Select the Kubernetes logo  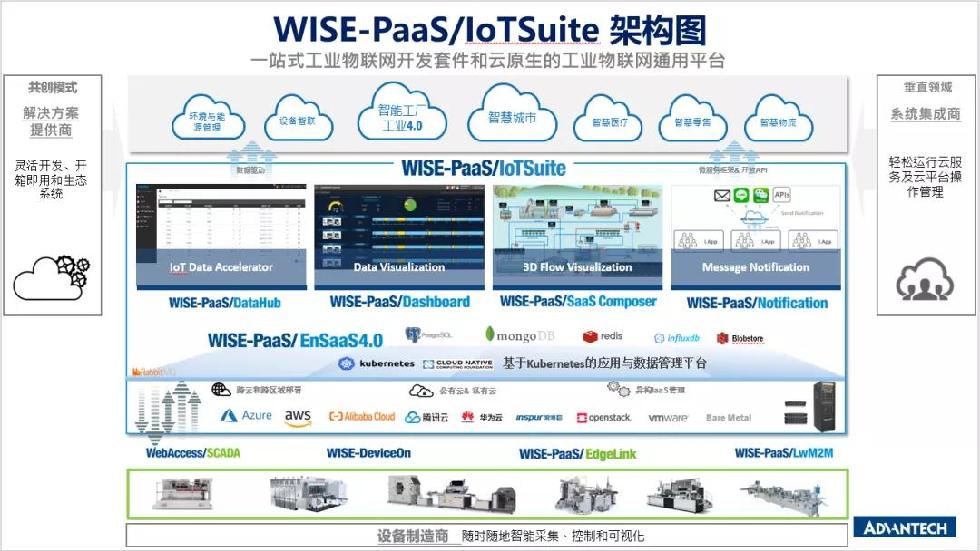coord(374,364)
